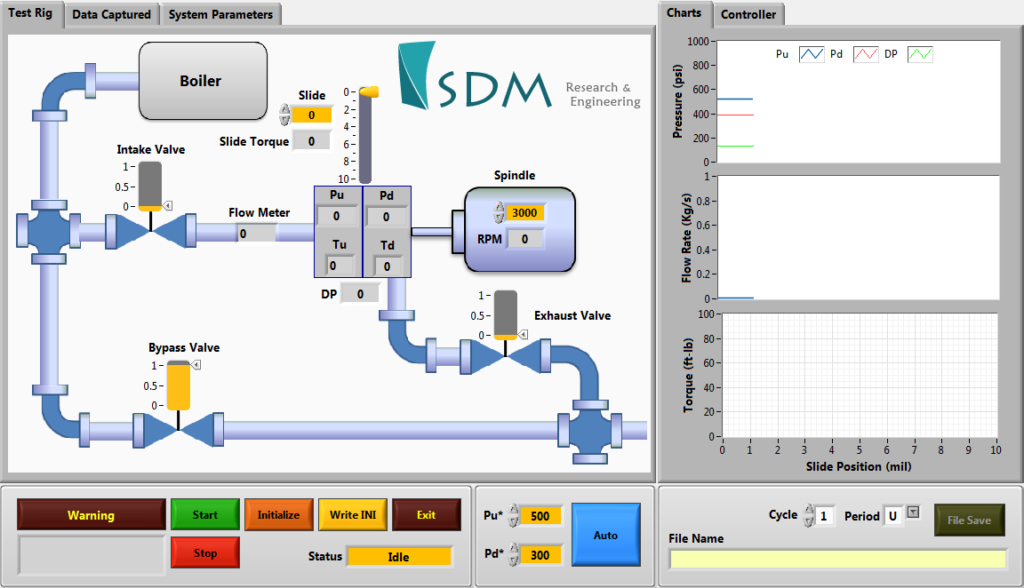This screenshot has height=588, width=1024.
Task: Increment the Cycle counter with its up arrow
Action: pyautogui.click(x=810, y=509)
